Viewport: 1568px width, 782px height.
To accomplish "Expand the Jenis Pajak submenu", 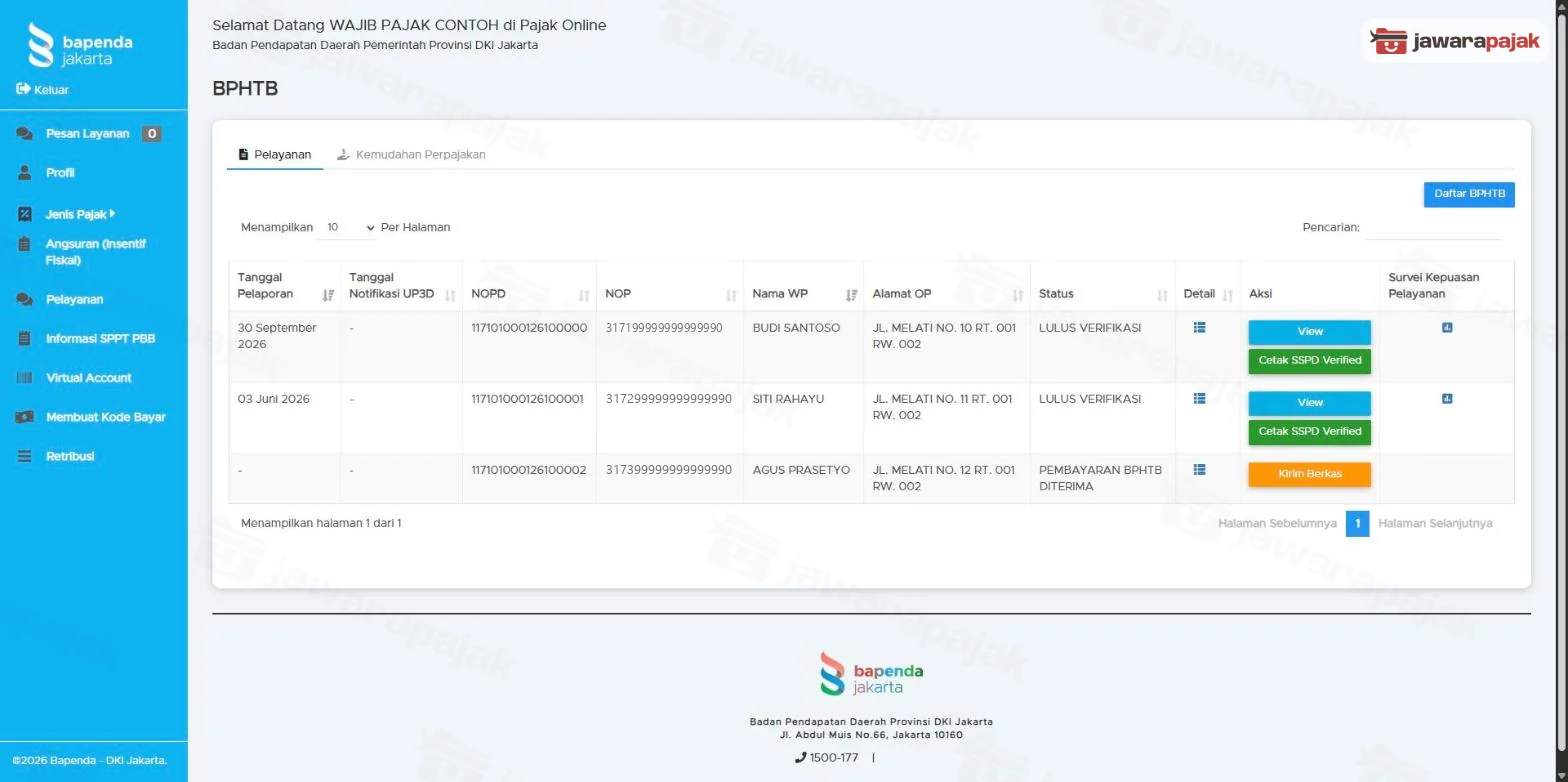I will pos(80,214).
